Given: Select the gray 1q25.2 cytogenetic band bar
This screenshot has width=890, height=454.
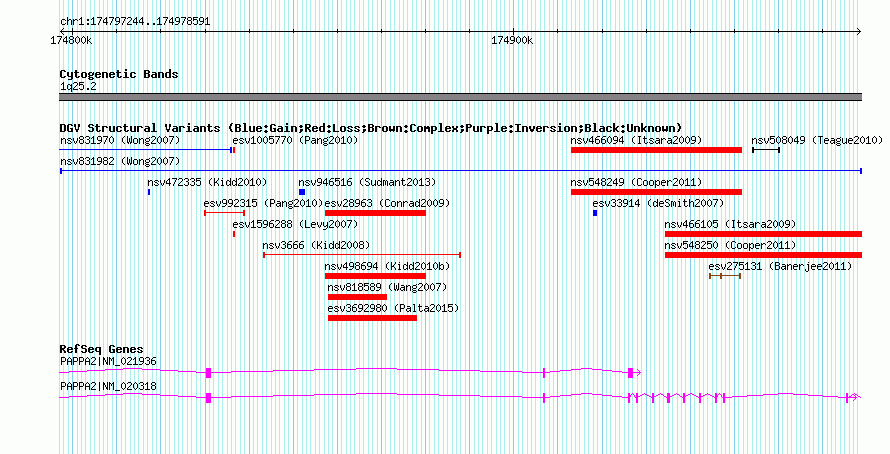Looking at the screenshot, I should tap(461, 97).
